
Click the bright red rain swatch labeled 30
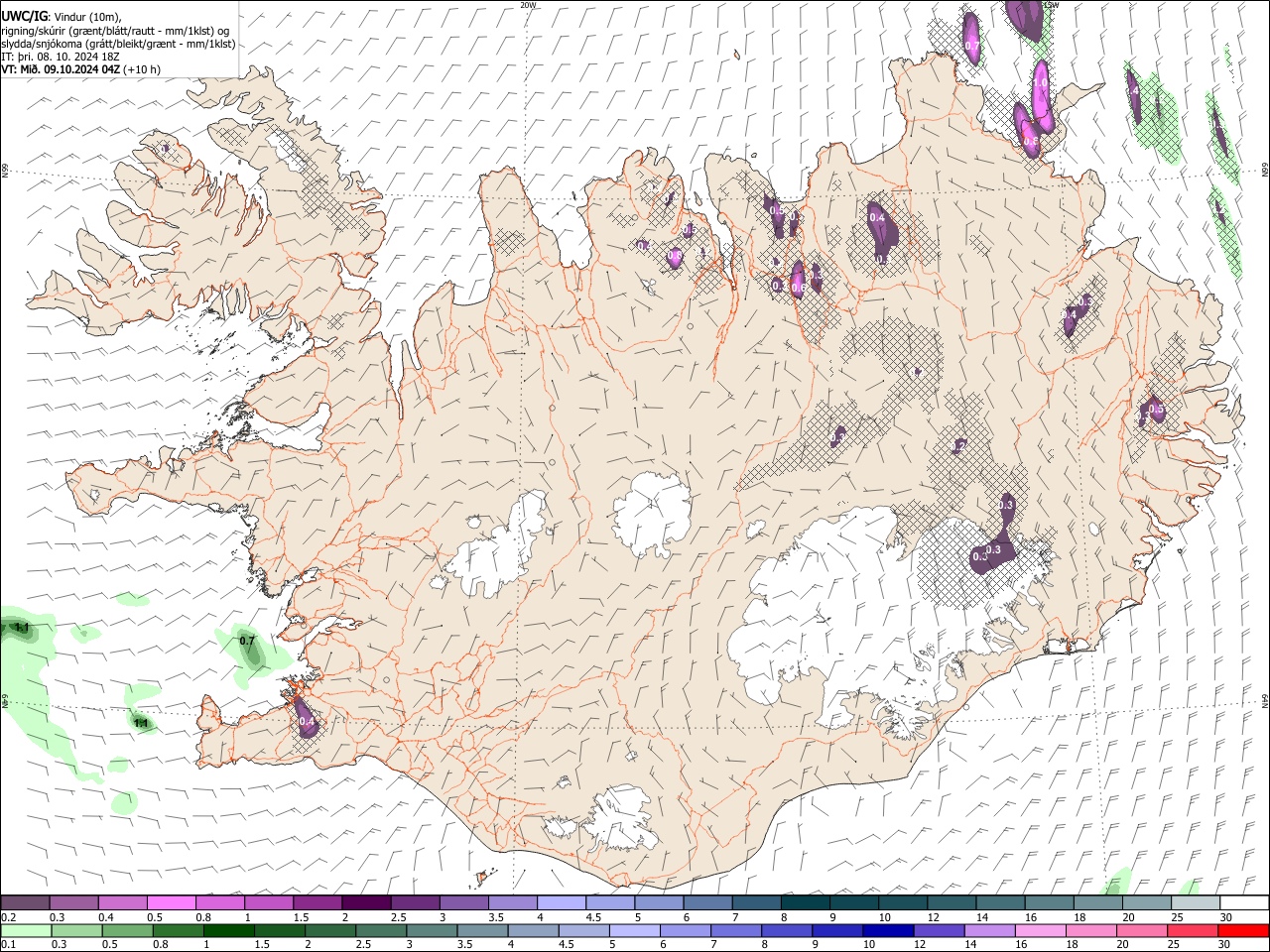coord(1243,930)
